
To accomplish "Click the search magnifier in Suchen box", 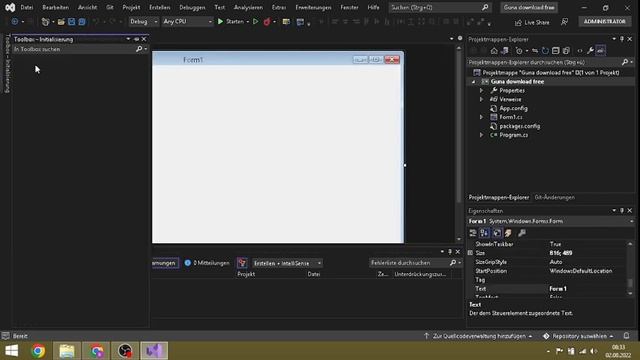I will 485,7.
